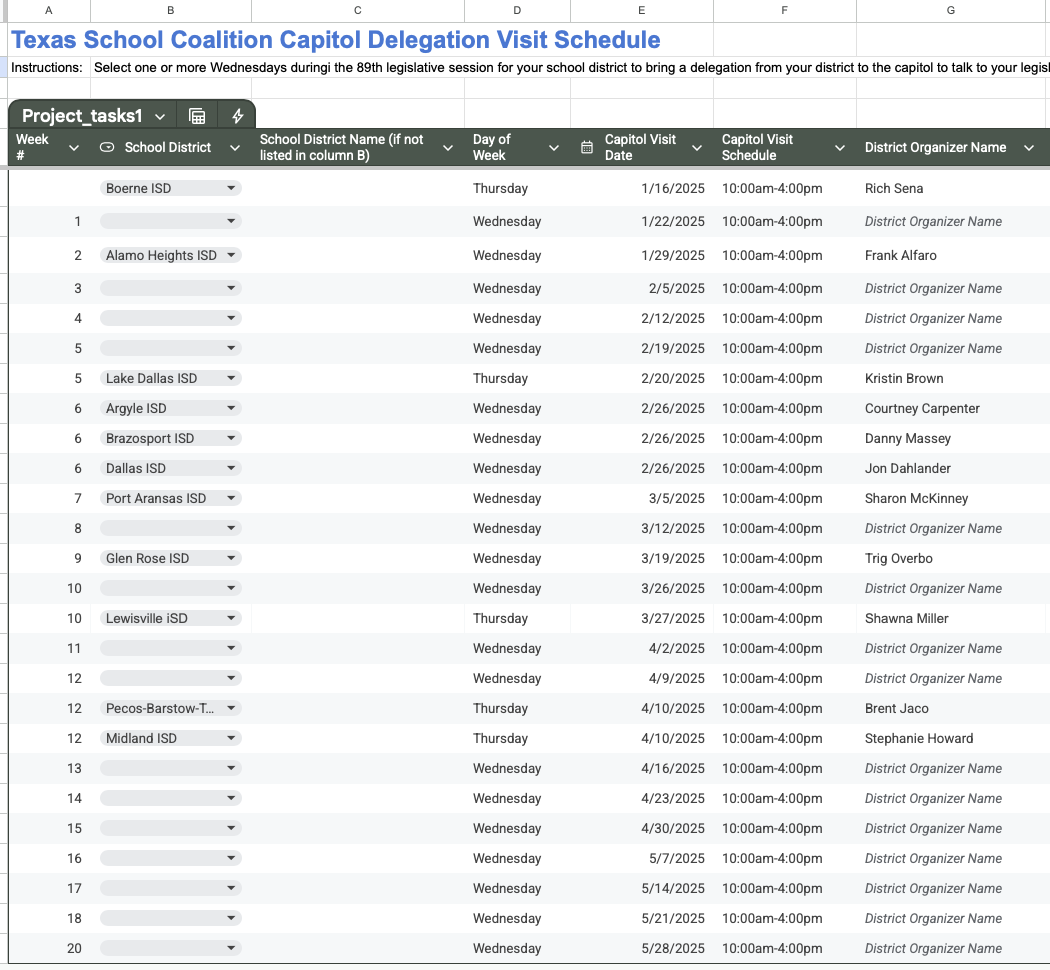Open the Week # column filter arrow
This screenshot has height=970, width=1050.
click(x=74, y=148)
